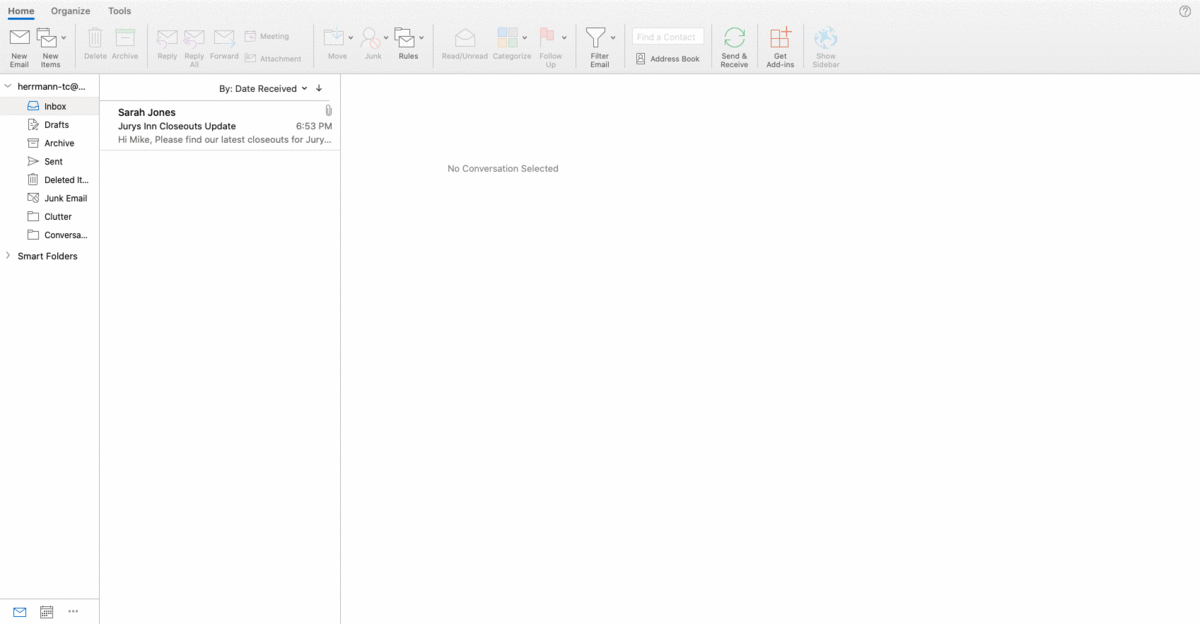Click the Meeting button in ribbon
Screen dimensions: 1200x624
point(267,36)
